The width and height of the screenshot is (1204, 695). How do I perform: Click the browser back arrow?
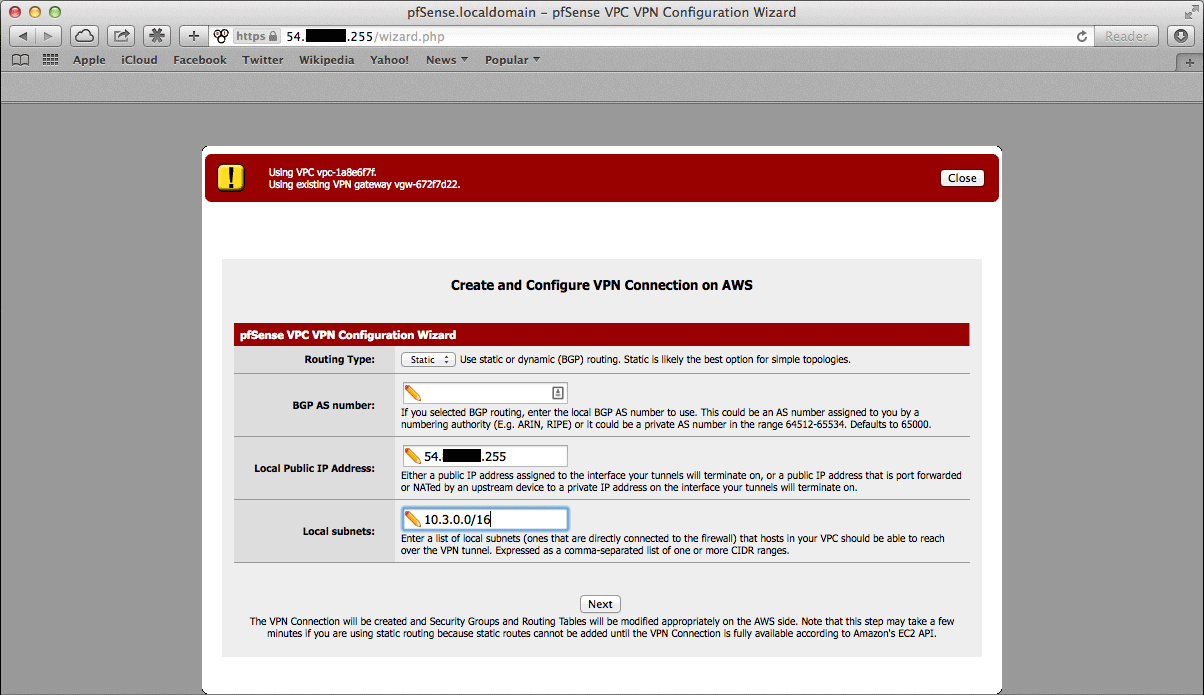(23, 36)
